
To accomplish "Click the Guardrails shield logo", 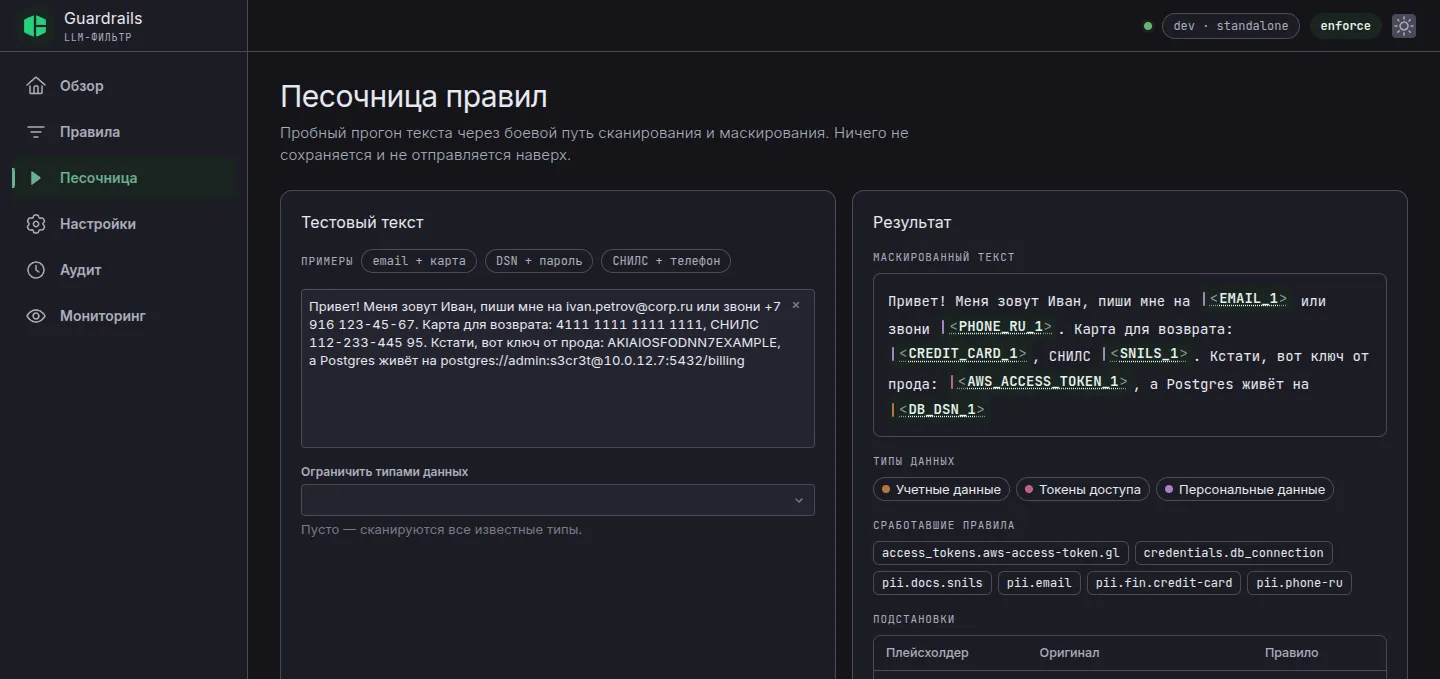I will pyautogui.click(x=35, y=26).
